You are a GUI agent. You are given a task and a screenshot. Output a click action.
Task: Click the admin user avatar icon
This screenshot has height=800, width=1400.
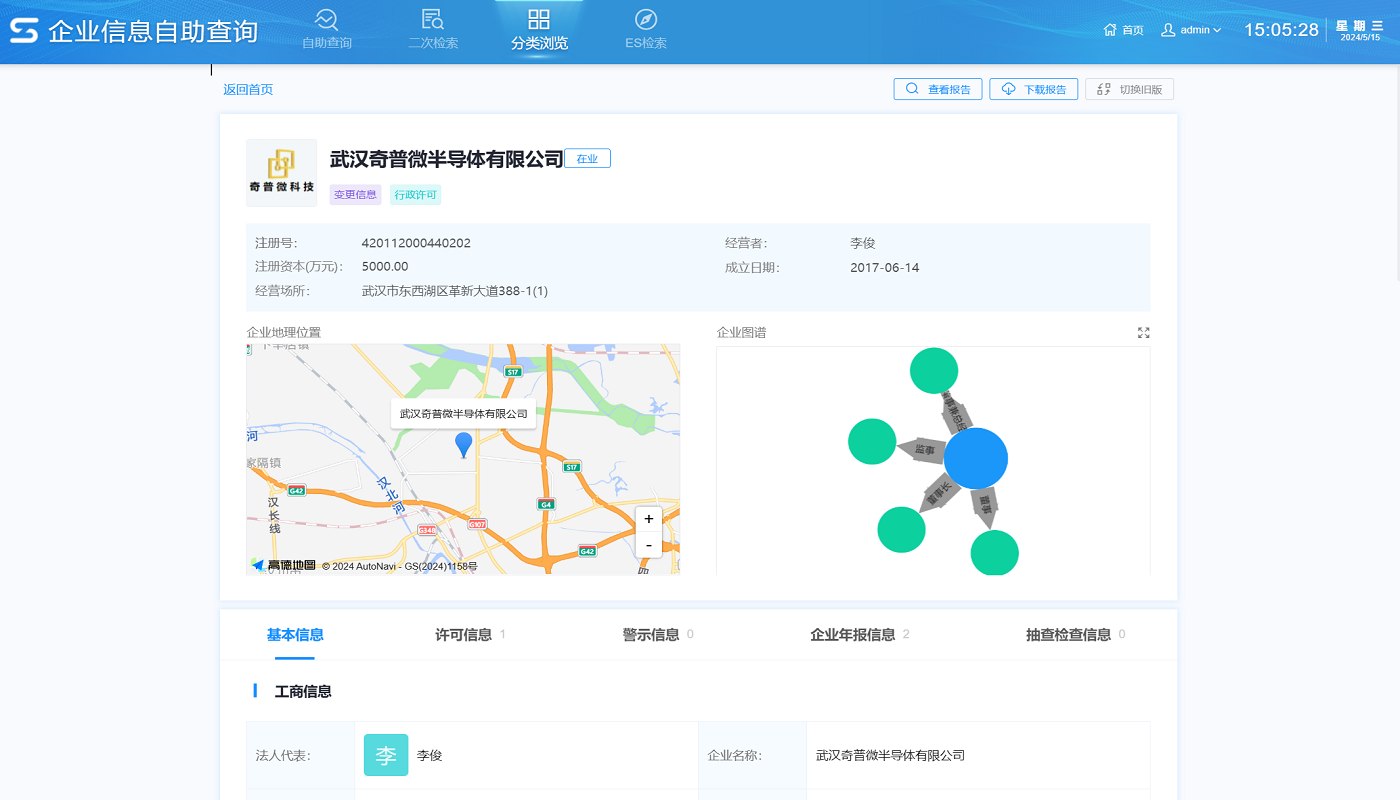pyautogui.click(x=1167, y=29)
